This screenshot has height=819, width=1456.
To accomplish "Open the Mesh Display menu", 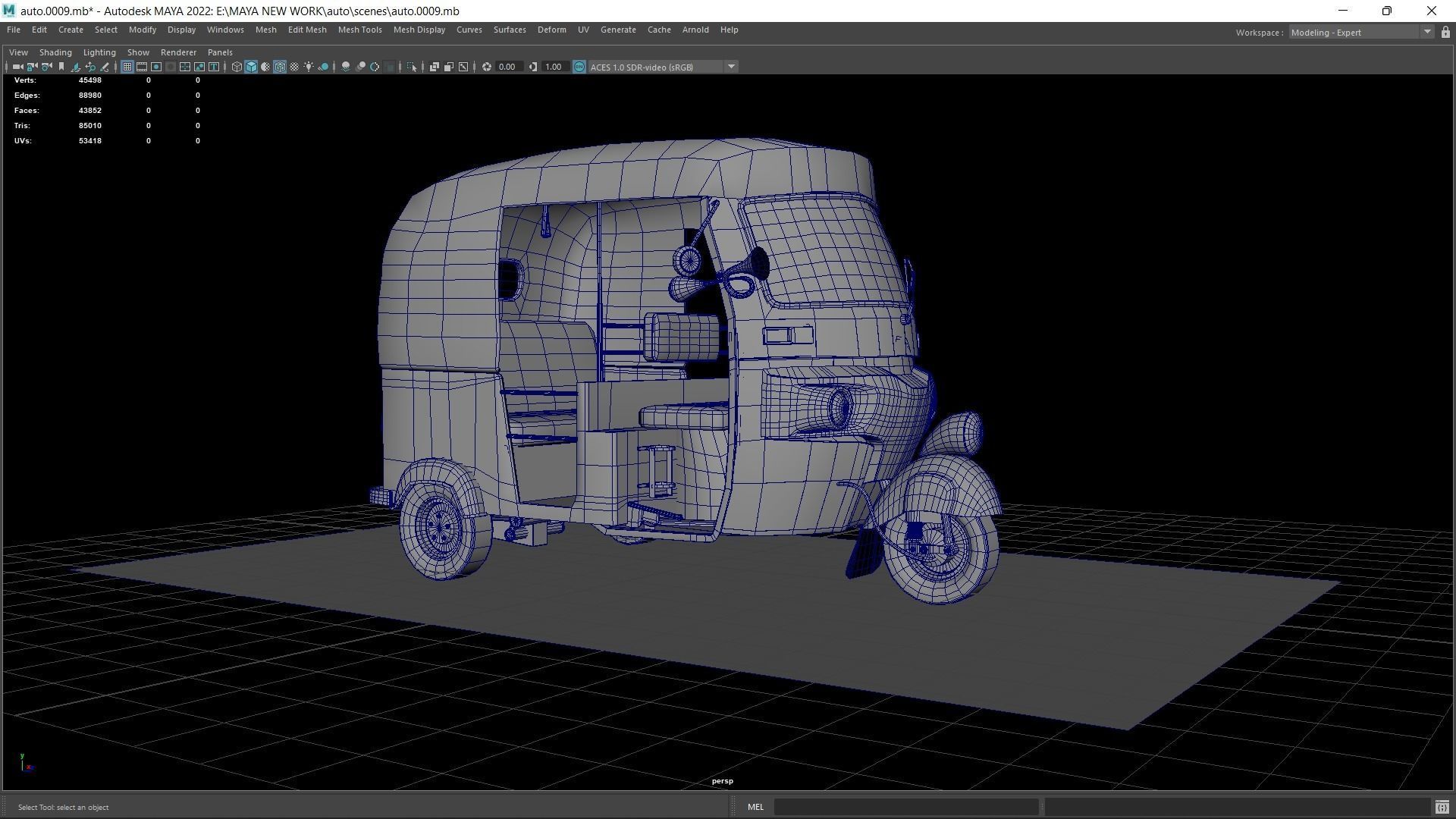I will [419, 30].
